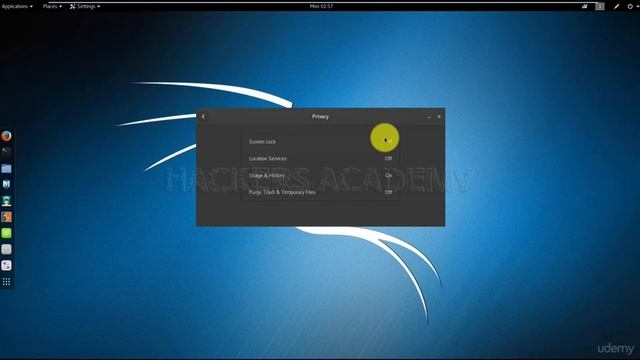Screen dimensions: 640x360
Task: Click the pen-shaped icon in top bar
Action: pyautogui.click(x=616, y=6)
